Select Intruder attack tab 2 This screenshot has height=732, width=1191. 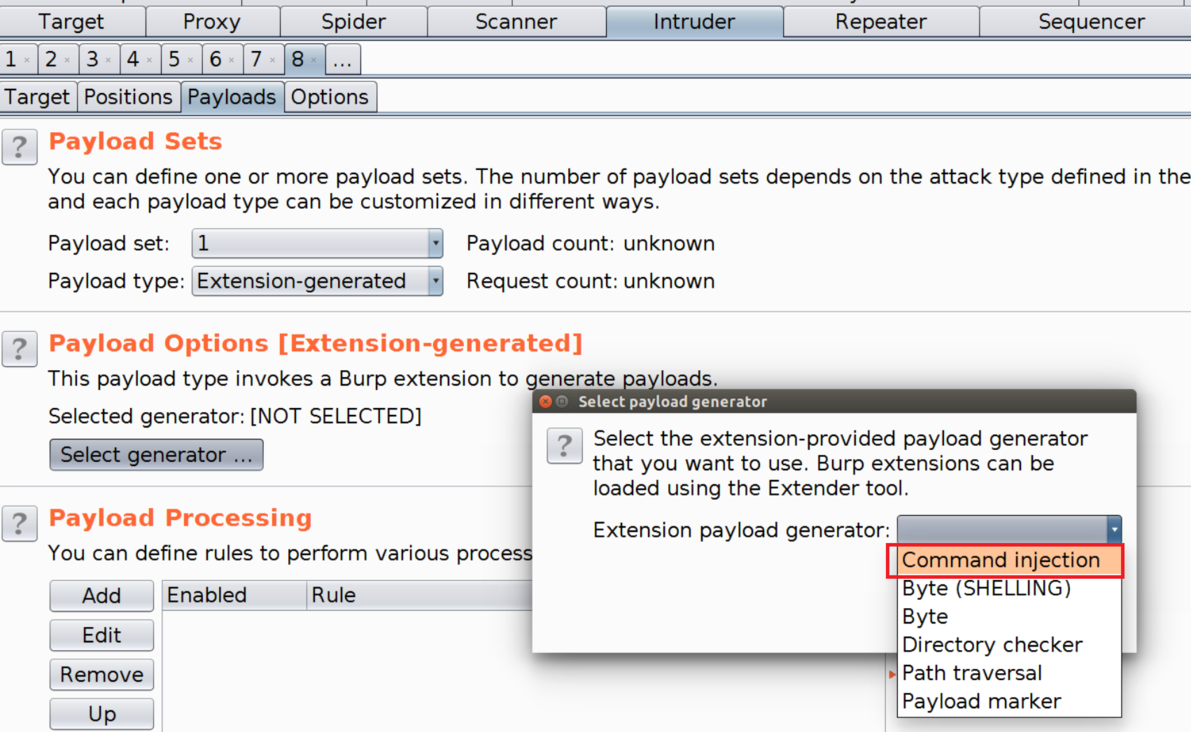pos(52,59)
